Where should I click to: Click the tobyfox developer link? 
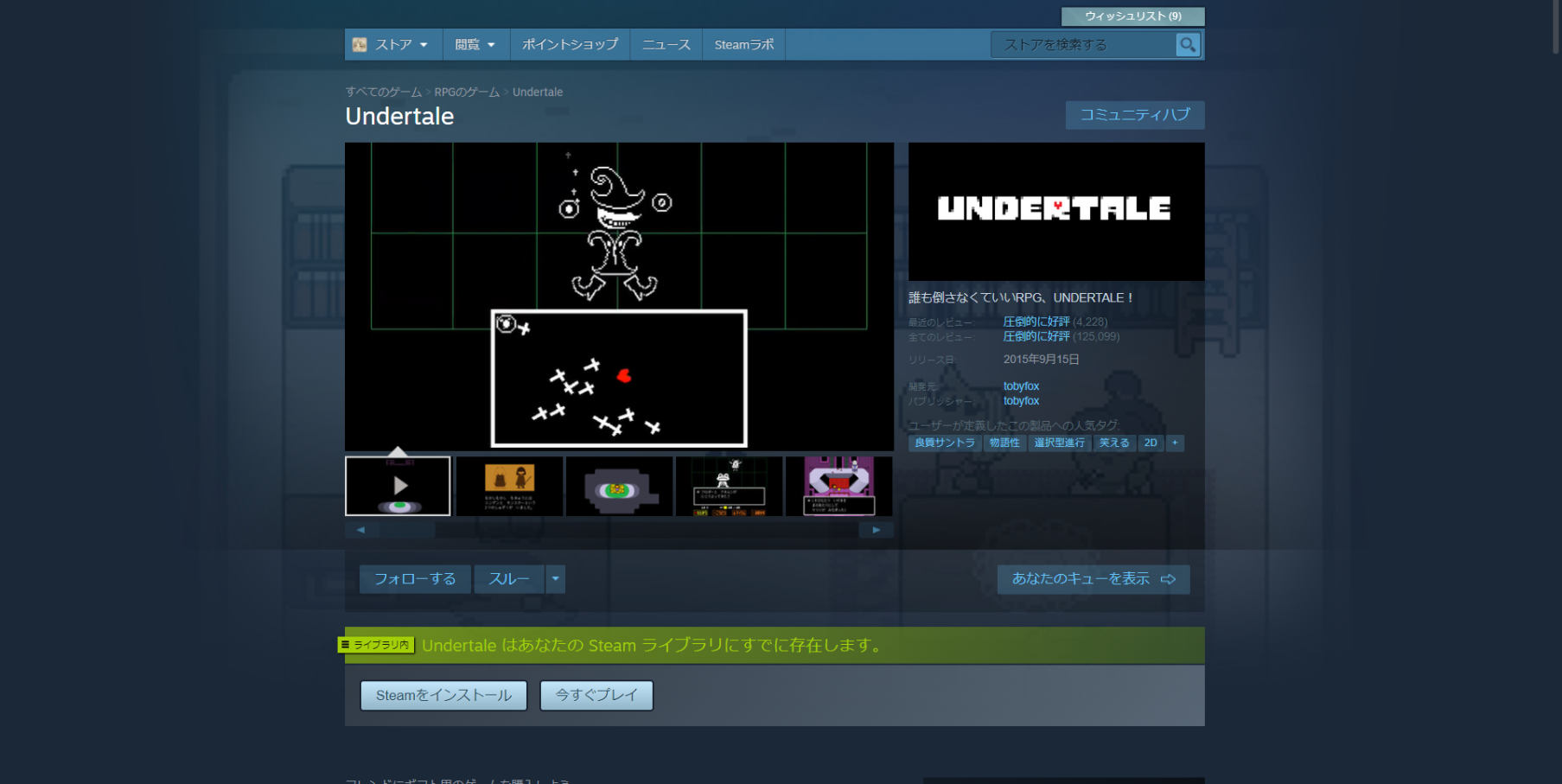pos(1021,386)
